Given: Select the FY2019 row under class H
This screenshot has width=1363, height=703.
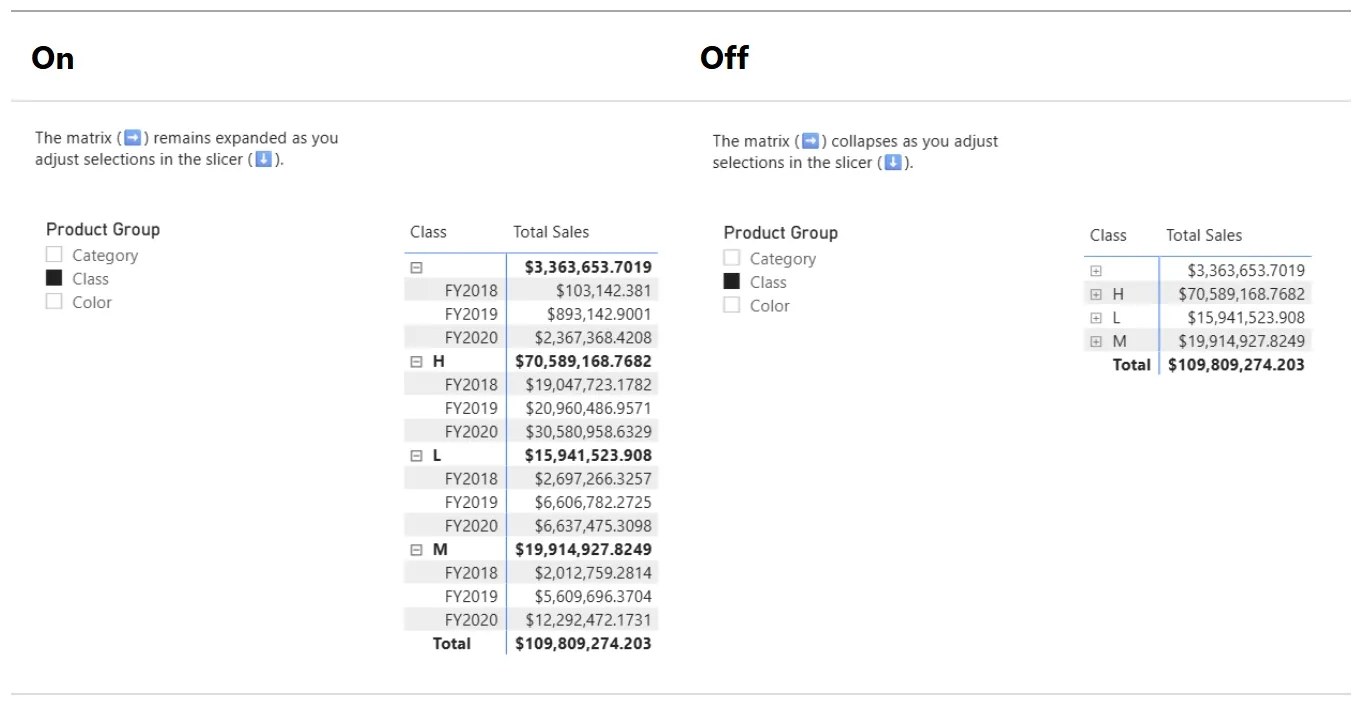Looking at the screenshot, I should (471, 408).
